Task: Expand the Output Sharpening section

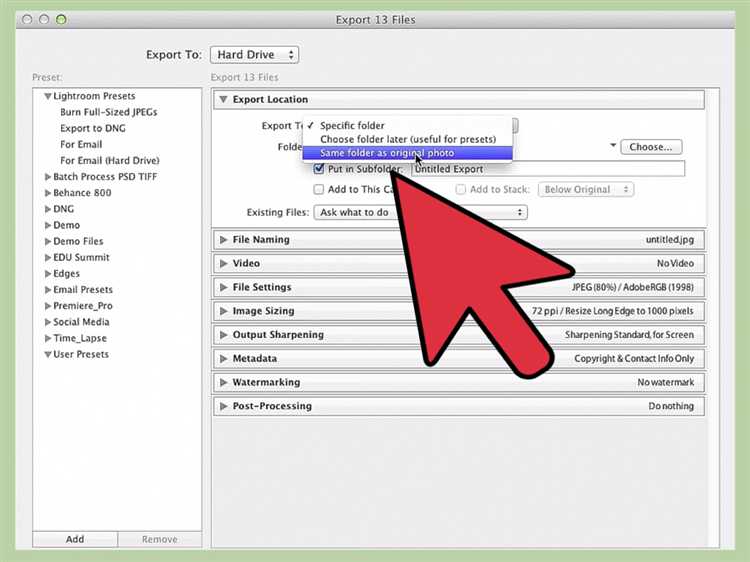Action: [x=223, y=335]
